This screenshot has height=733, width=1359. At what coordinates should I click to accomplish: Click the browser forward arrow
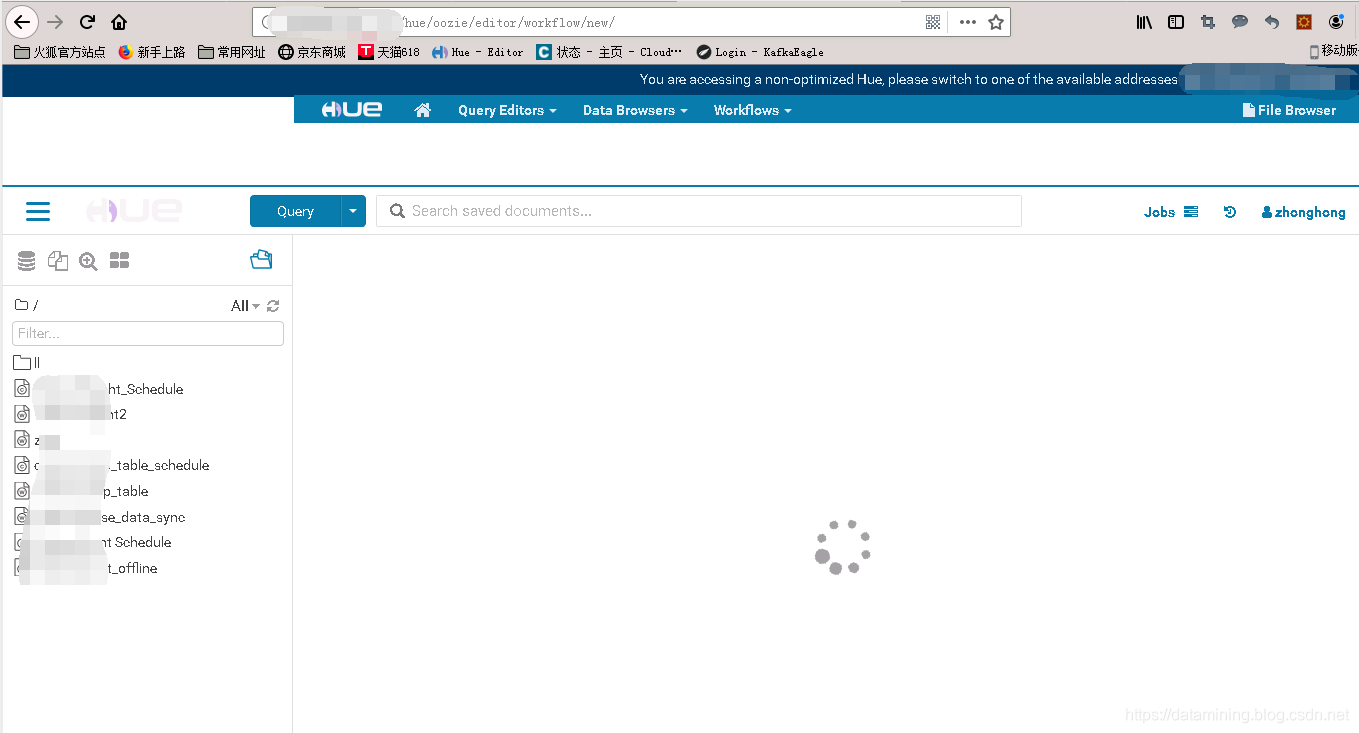(55, 22)
